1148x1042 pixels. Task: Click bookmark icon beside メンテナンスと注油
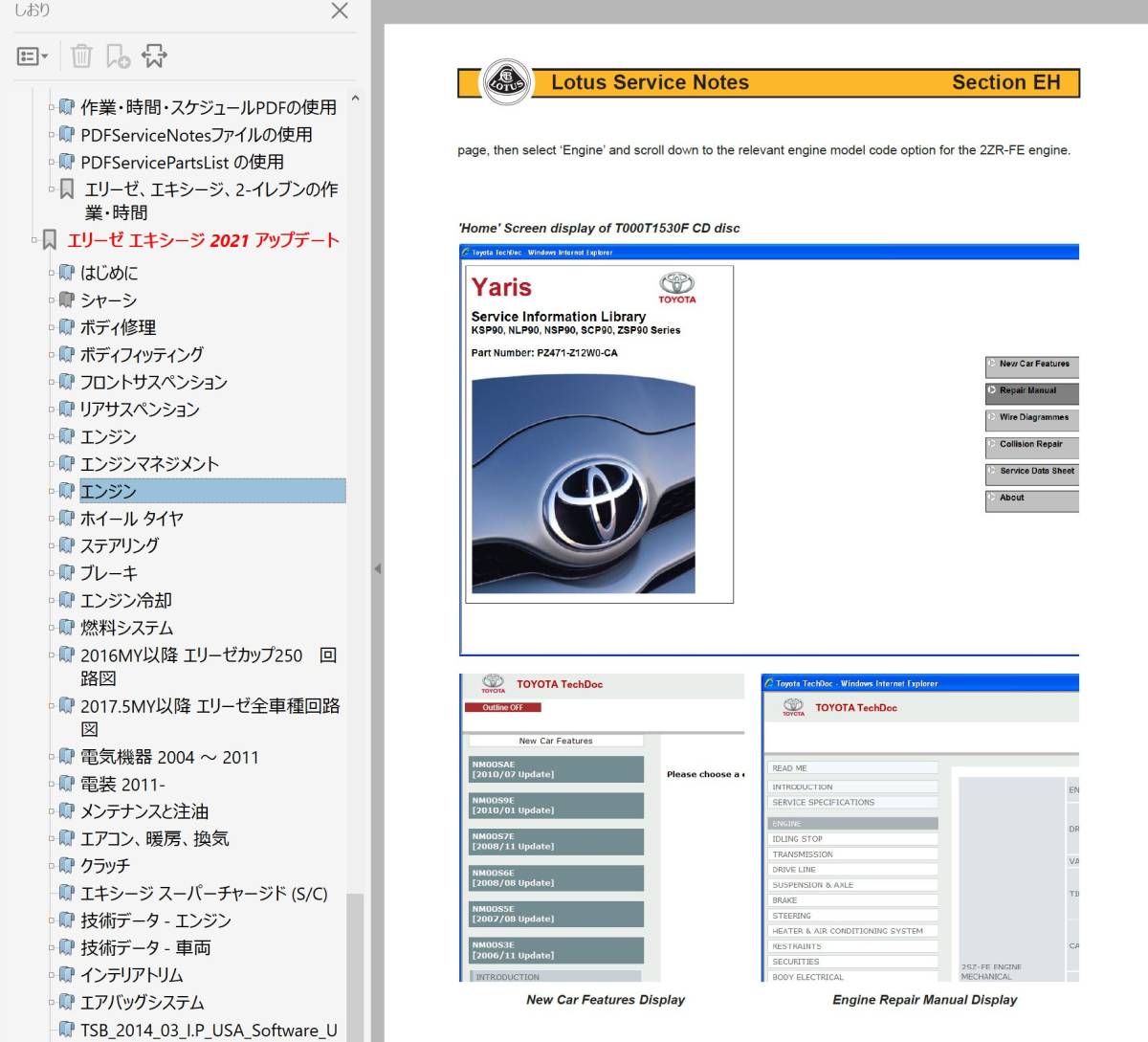click(x=67, y=811)
